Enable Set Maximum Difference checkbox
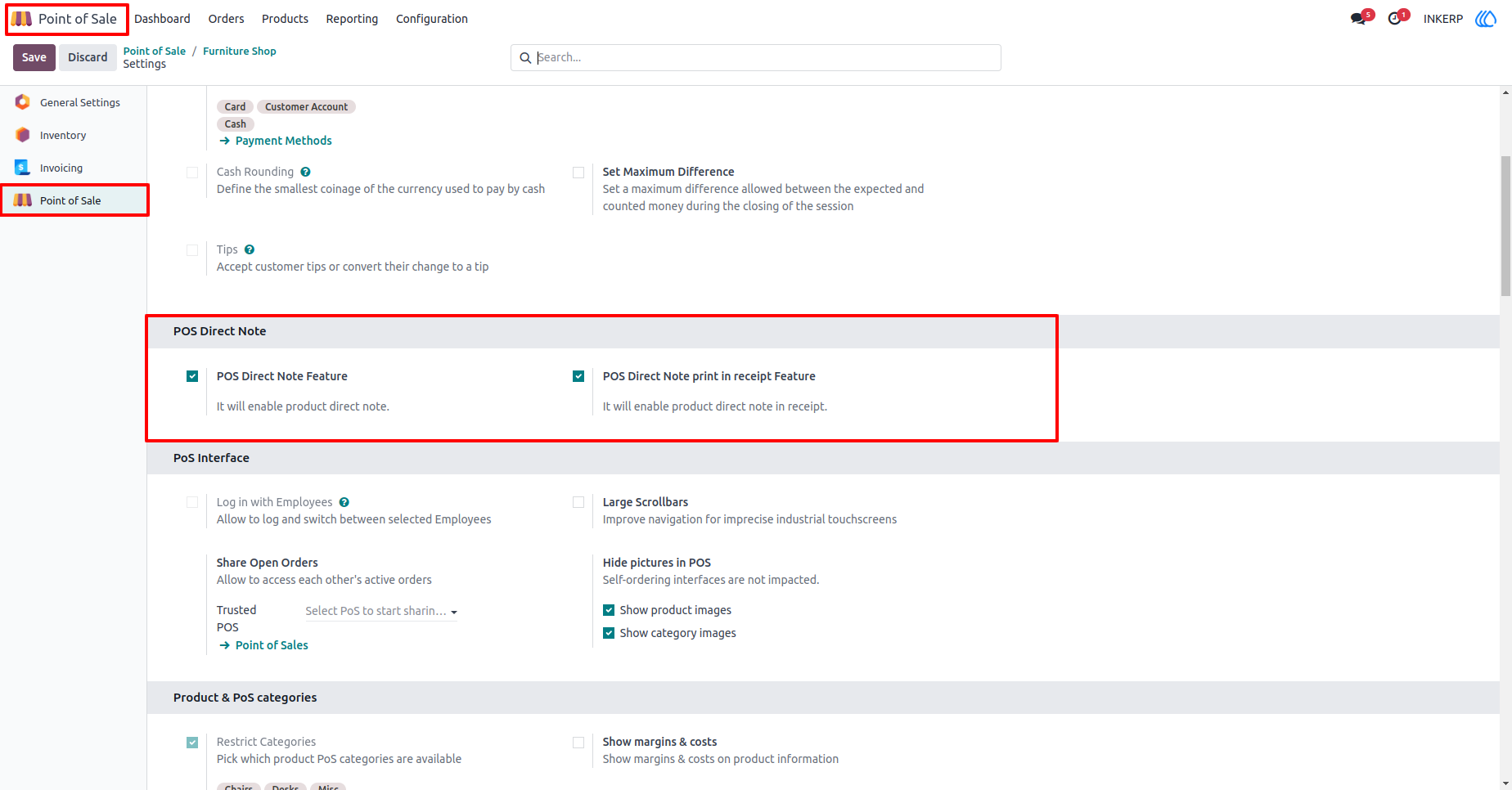This screenshot has height=790, width=1512. [578, 173]
